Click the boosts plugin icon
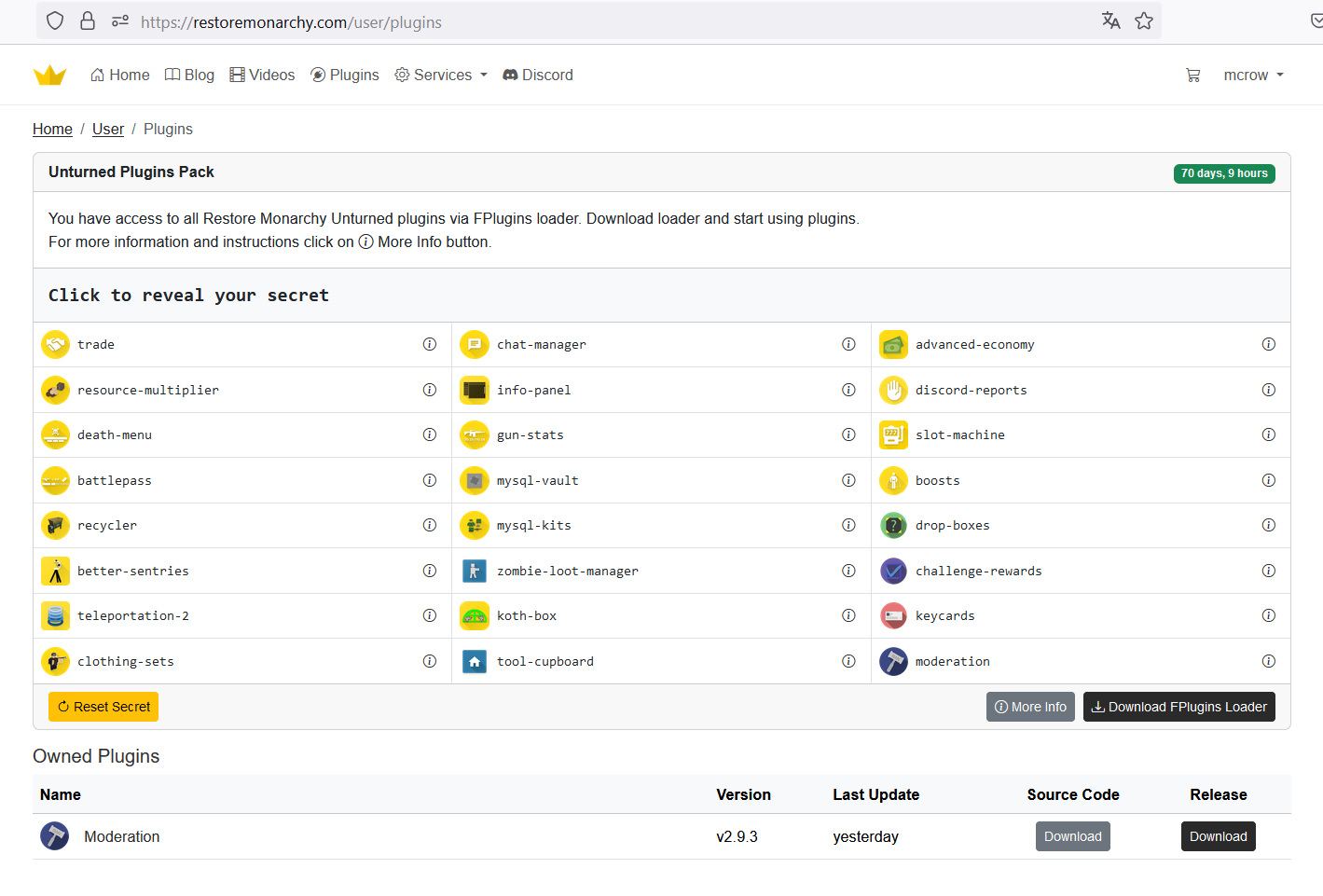The height and width of the screenshot is (896, 1323). click(x=893, y=480)
